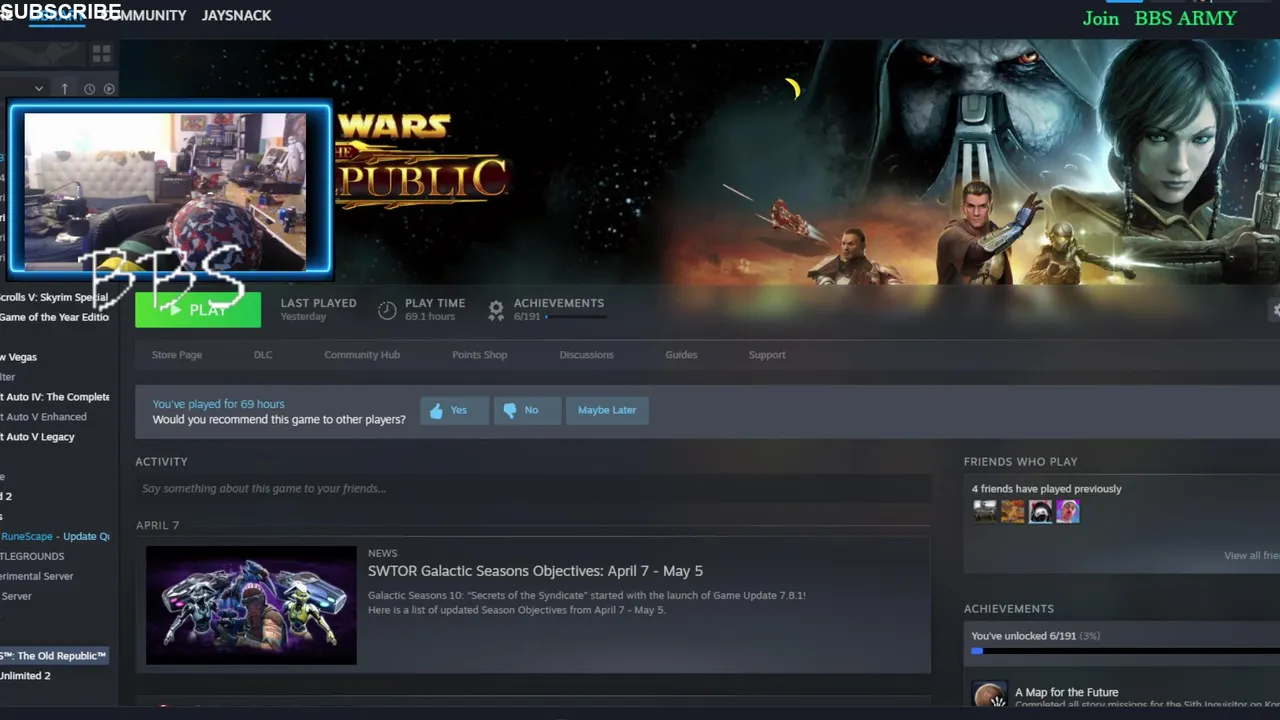
Task: Open the game settings gear icon
Action: pyautogui.click(x=1275, y=310)
